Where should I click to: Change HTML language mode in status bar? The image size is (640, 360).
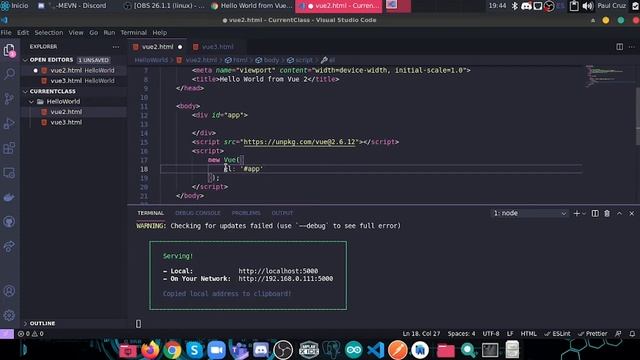click(529, 334)
